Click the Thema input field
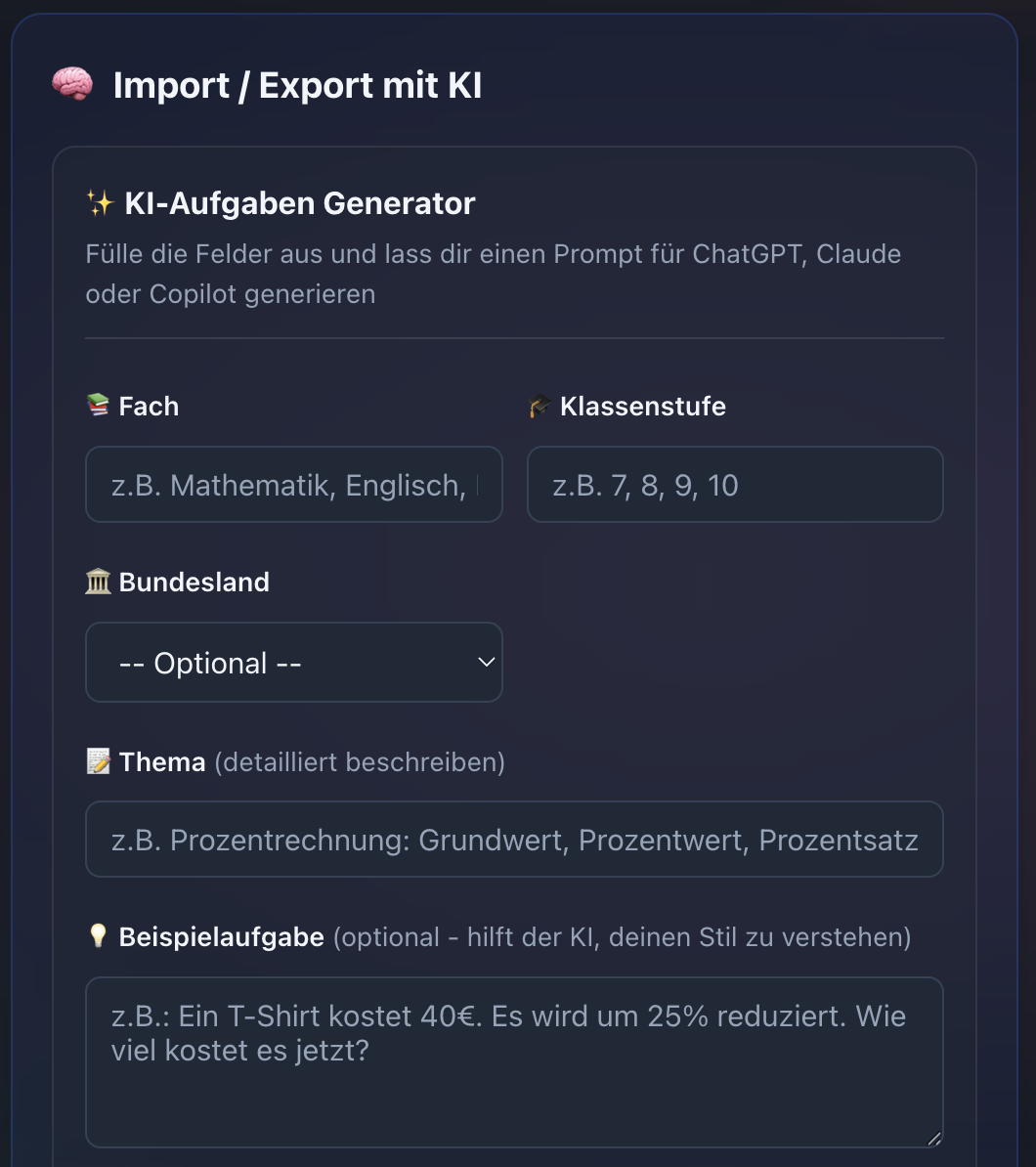 tap(515, 839)
